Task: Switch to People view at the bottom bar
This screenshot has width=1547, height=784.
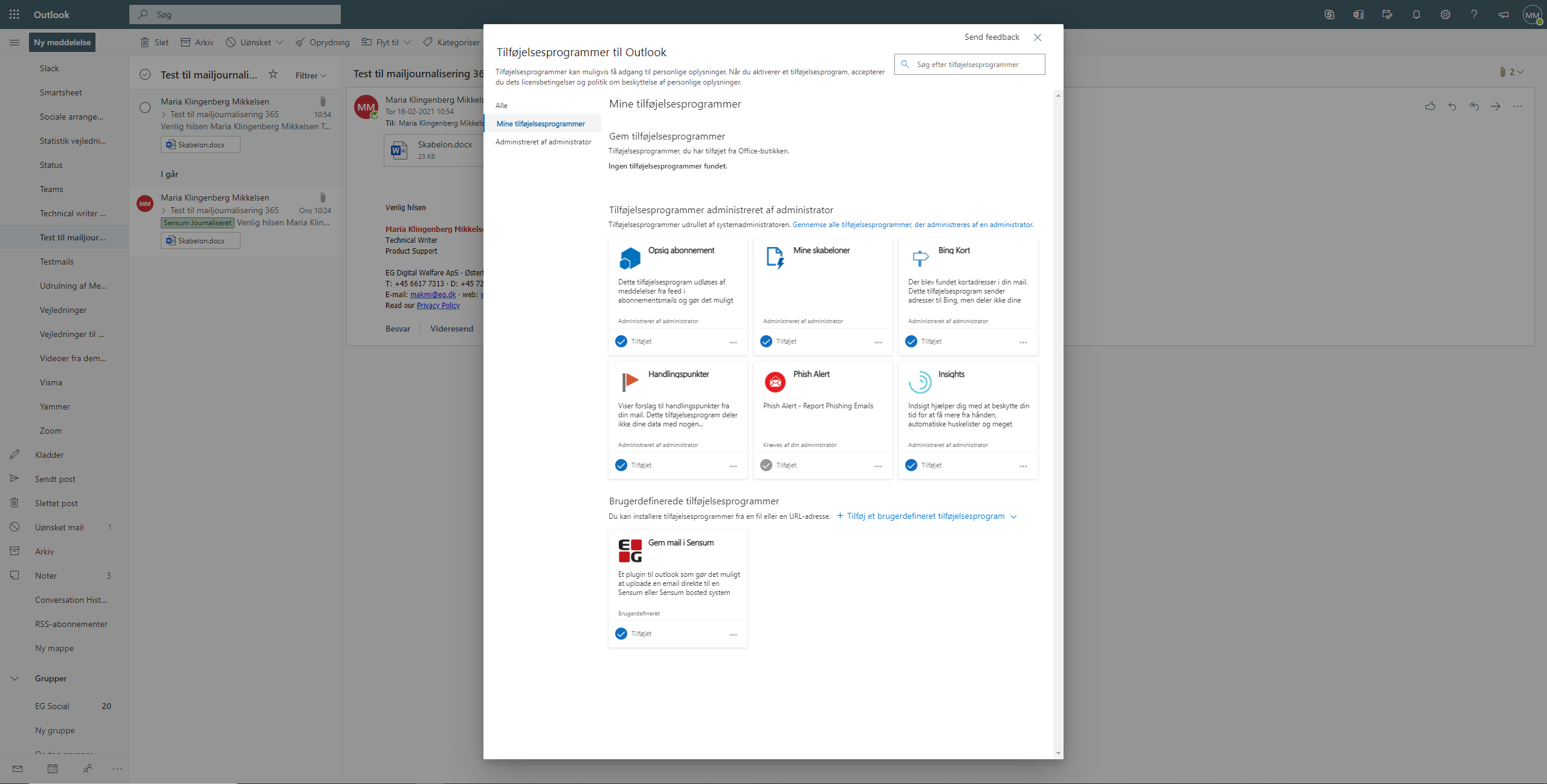Action: tap(88, 769)
